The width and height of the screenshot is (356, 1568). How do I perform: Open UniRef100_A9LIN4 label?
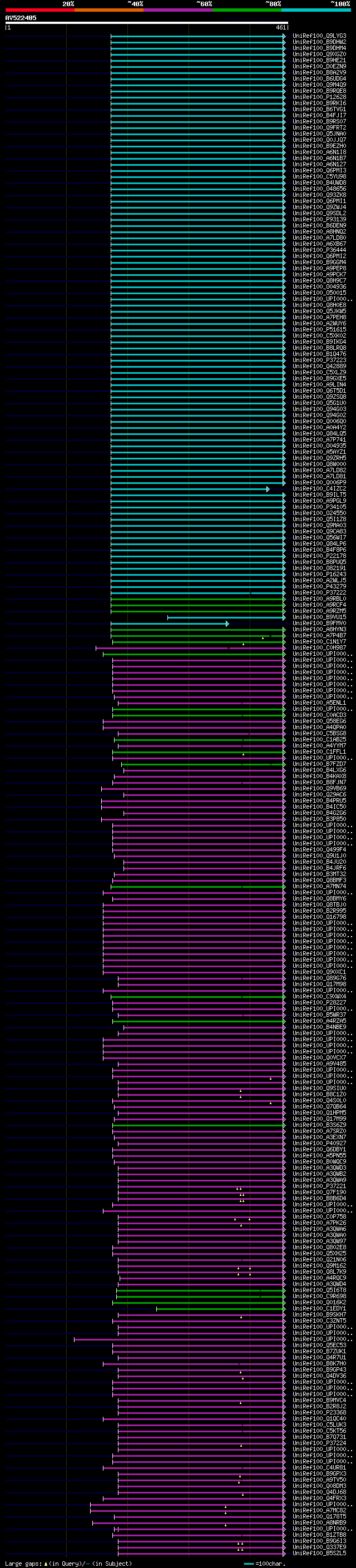click(x=319, y=385)
